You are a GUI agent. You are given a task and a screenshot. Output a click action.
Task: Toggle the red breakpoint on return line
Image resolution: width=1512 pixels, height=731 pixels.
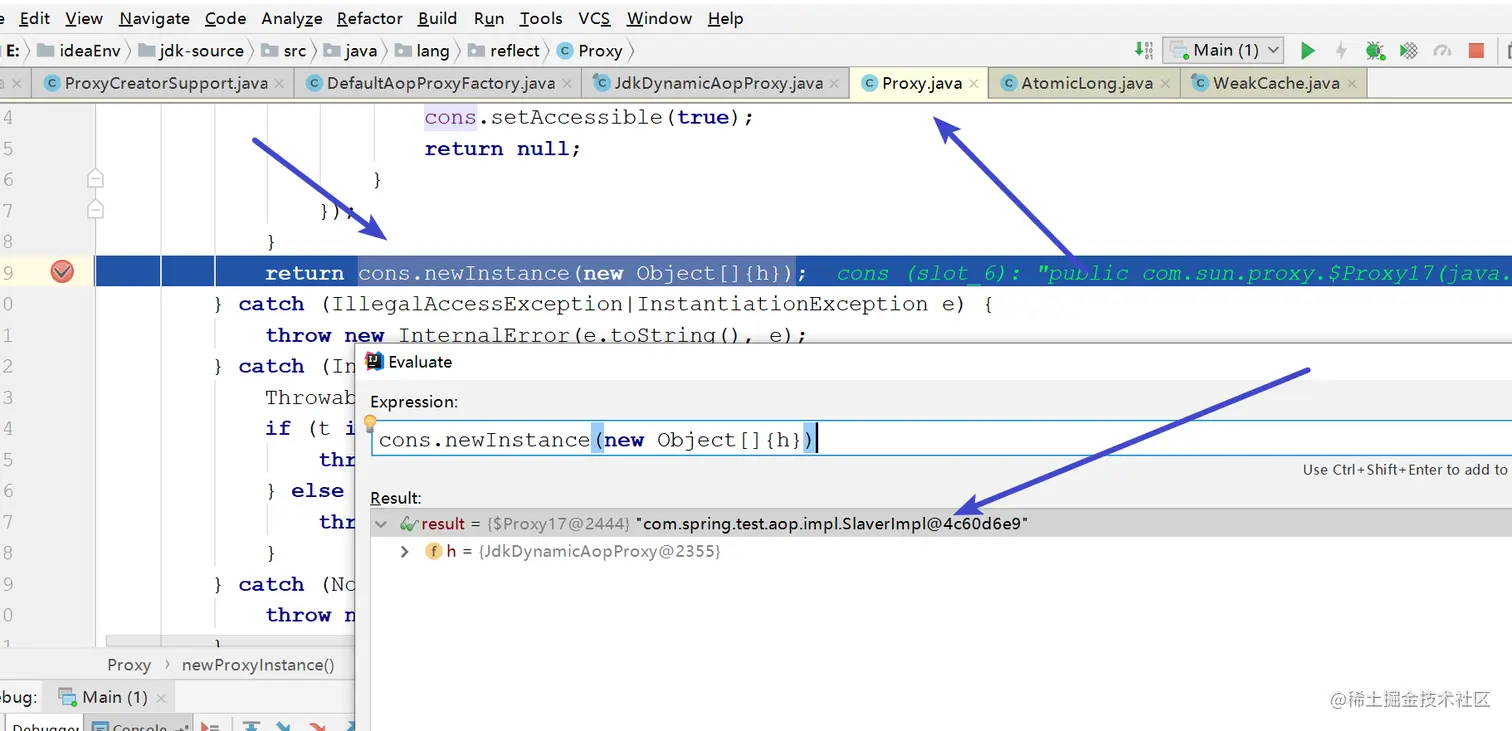(62, 272)
